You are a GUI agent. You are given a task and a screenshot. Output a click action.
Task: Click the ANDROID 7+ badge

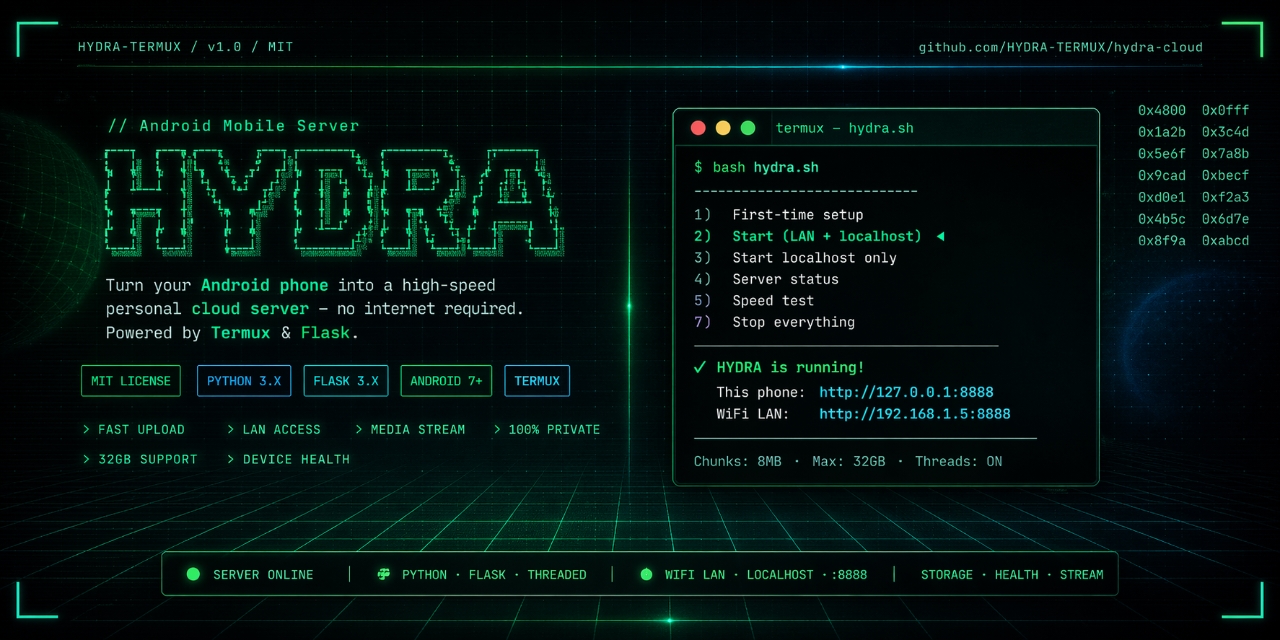coord(446,381)
